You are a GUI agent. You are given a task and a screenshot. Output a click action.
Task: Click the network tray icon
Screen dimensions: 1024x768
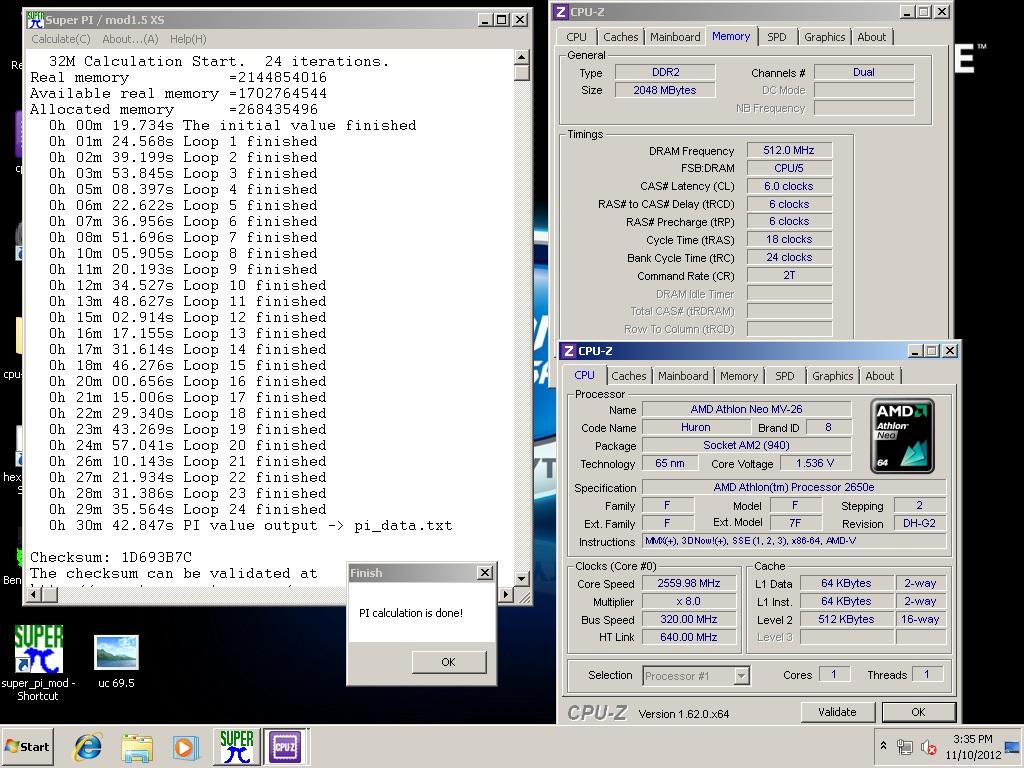tap(904, 746)
